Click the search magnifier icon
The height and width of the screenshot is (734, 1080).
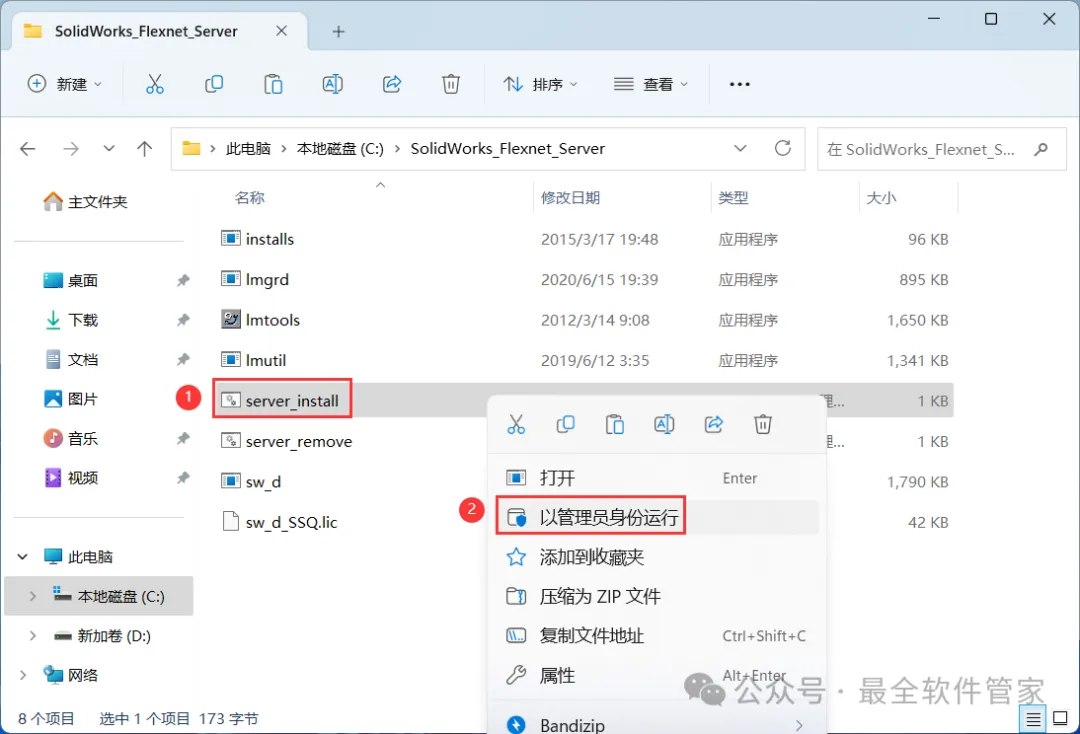(1041, 149)
